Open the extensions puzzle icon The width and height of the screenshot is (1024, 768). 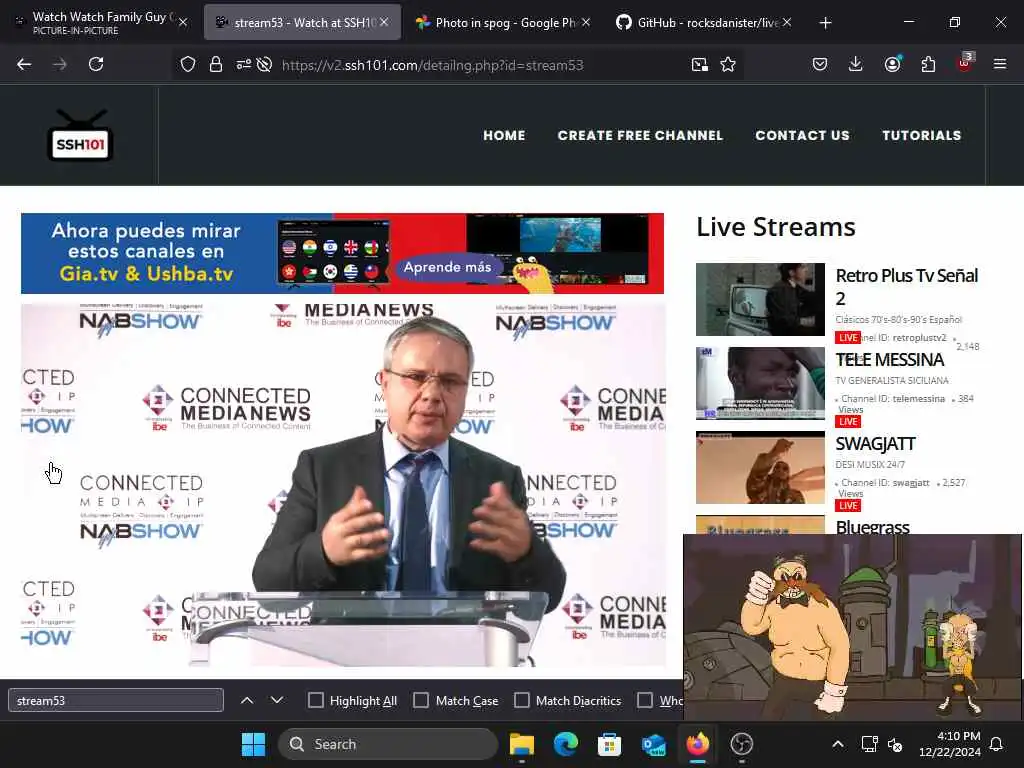tap(928, 64)
